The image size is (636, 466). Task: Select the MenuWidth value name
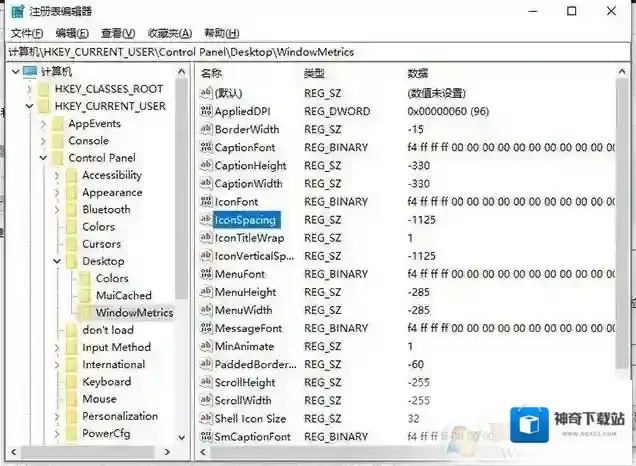(x=243, y=310)
